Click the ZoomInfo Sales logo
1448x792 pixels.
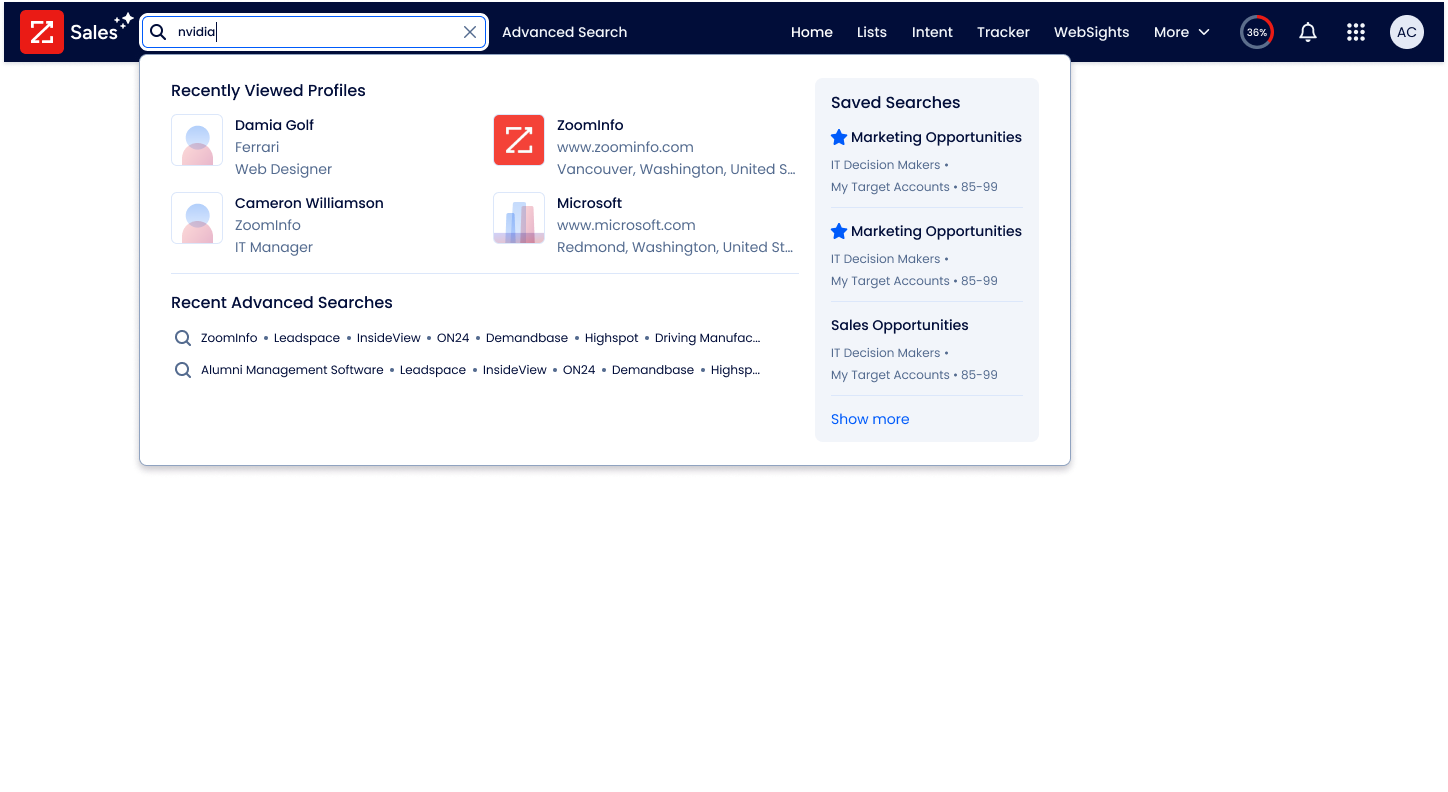click(x=76, y=32)
